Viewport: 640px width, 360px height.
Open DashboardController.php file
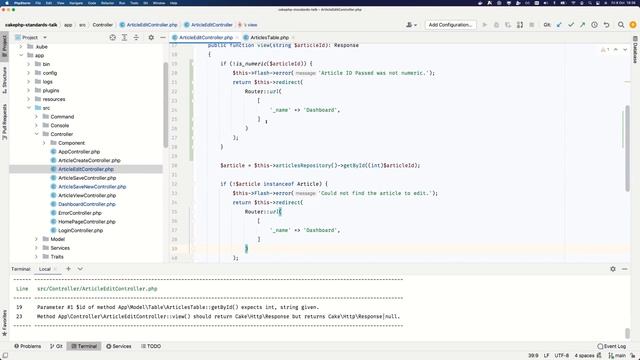tap(87, 204)
